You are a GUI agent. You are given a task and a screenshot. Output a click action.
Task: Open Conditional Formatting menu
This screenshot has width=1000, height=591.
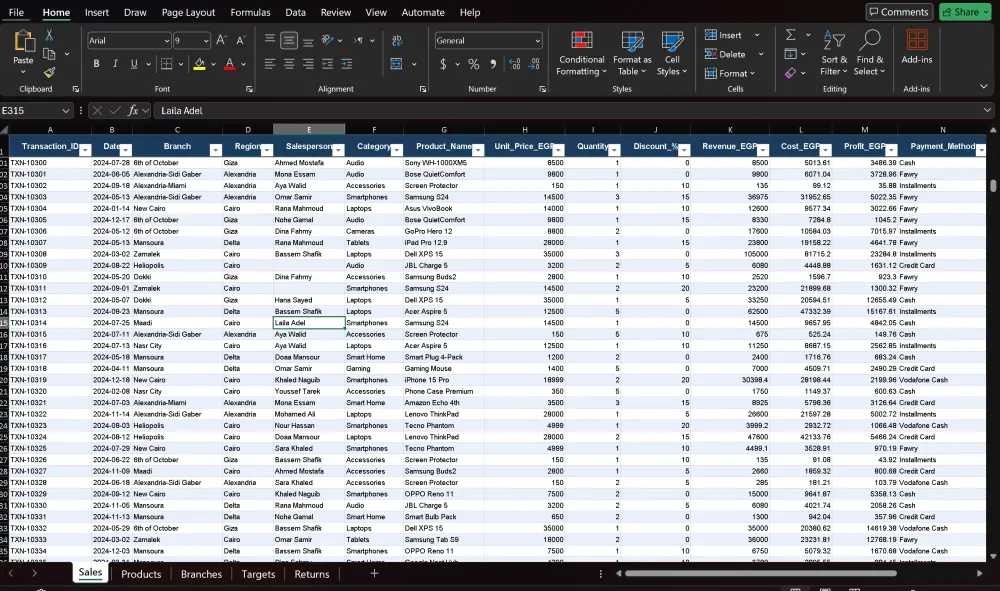[582, 54]
